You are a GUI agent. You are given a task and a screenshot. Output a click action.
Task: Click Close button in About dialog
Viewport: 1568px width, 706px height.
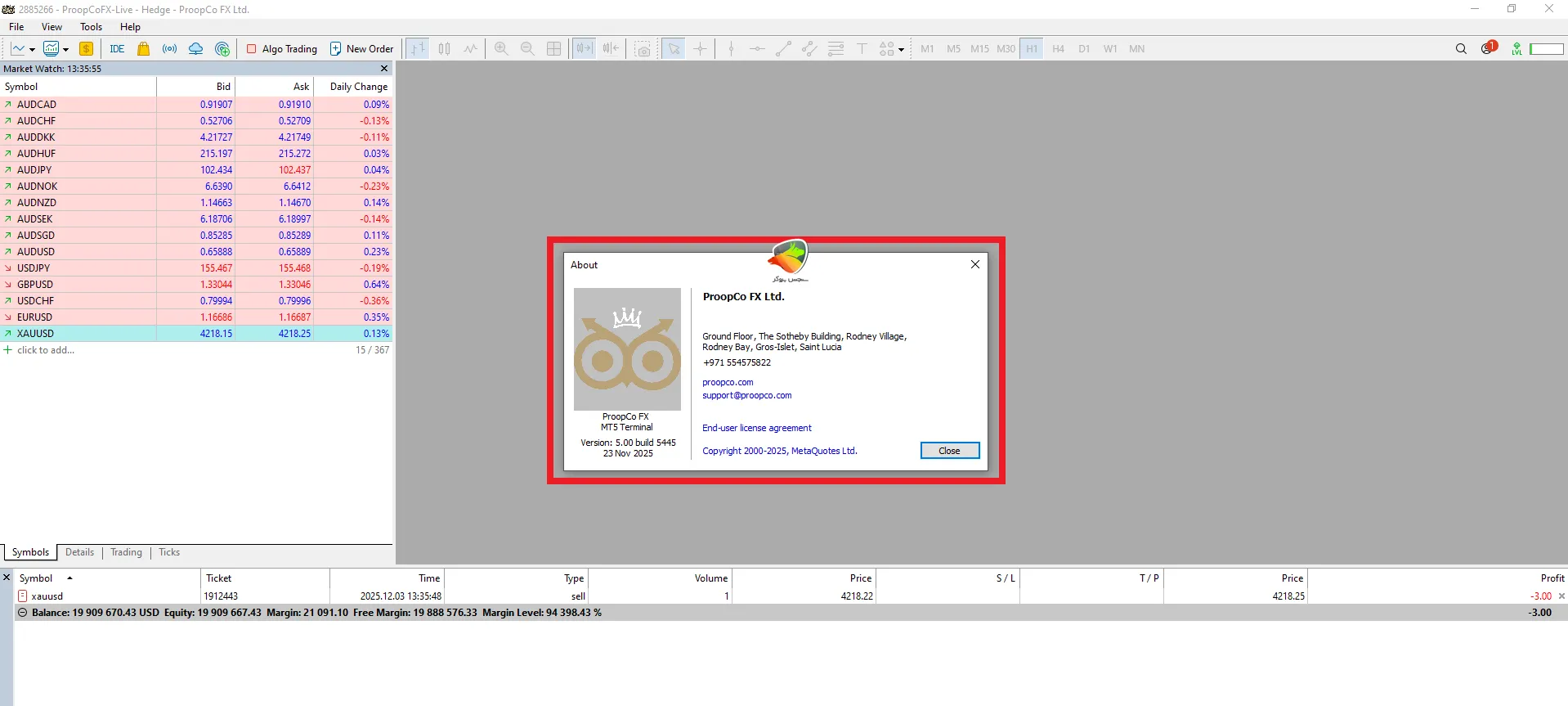point(949,451)
